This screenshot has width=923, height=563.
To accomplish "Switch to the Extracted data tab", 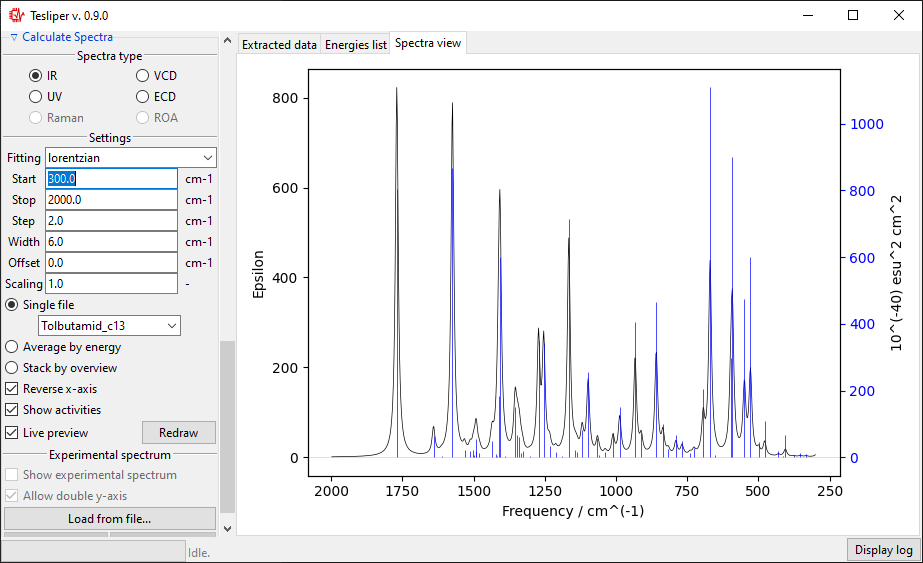I will tap(279, 45).
